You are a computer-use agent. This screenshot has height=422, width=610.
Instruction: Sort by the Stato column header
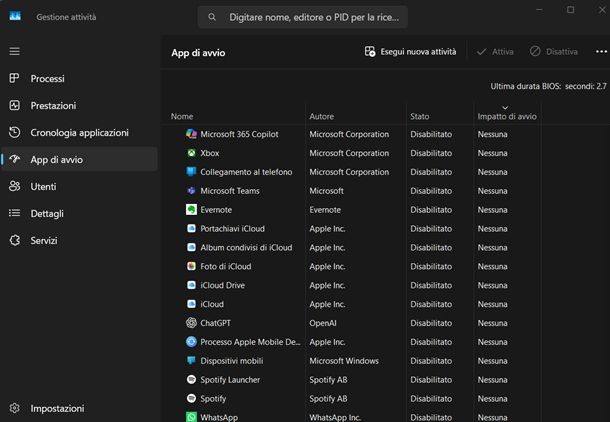420,117
